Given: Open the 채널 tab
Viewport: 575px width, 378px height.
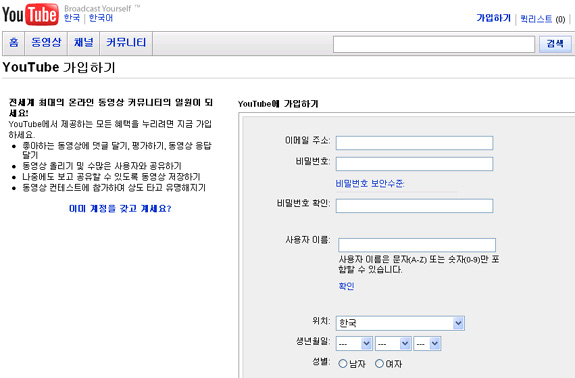Looking at the screenshot, I should [84, 43].
